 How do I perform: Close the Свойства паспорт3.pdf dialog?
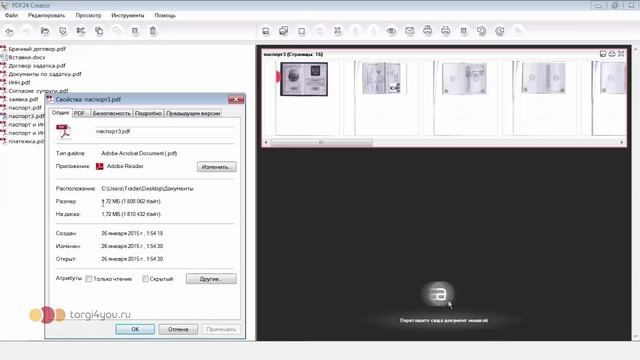tap(236, 99)
